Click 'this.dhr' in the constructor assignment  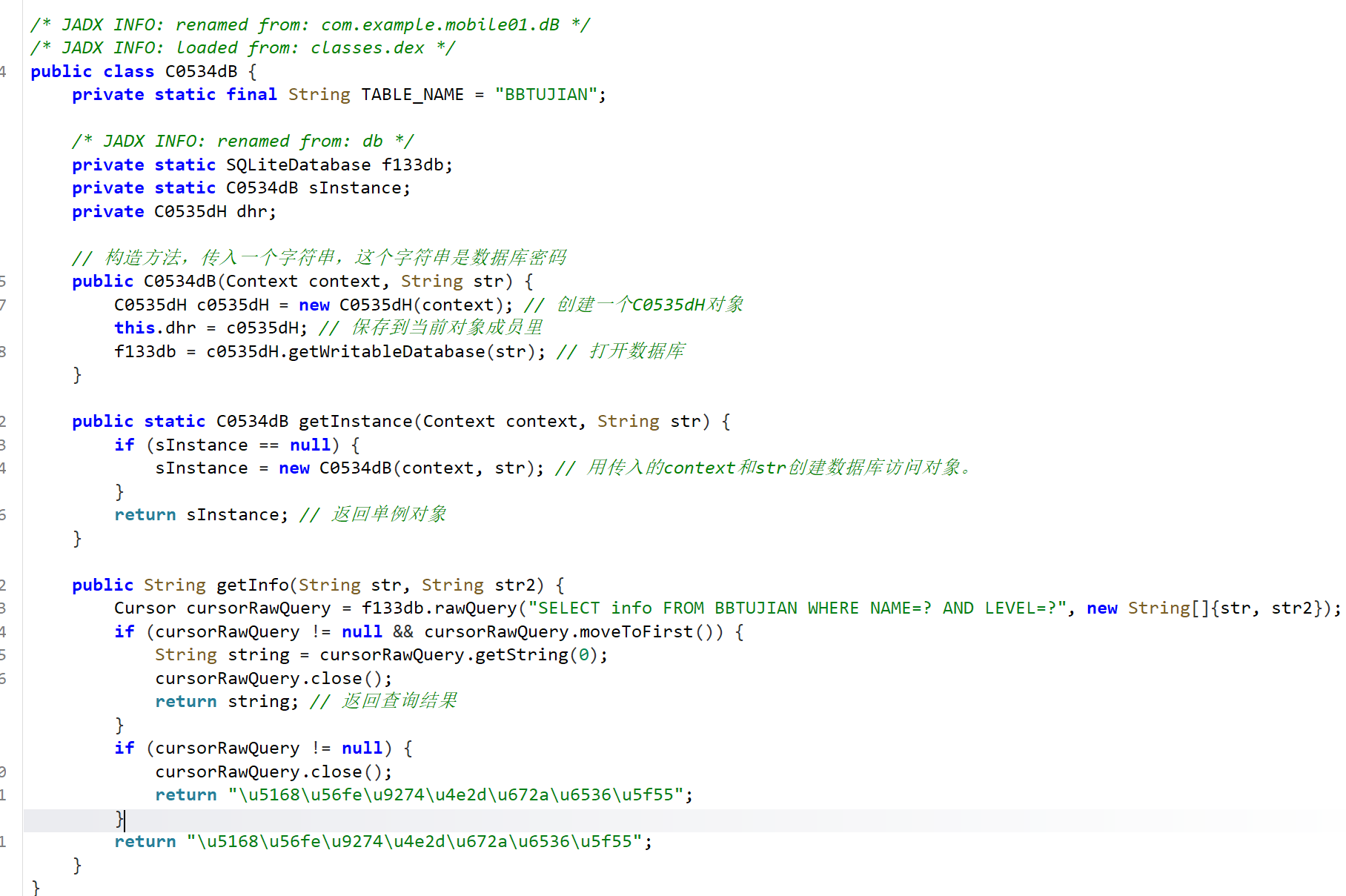coord(155,328)
